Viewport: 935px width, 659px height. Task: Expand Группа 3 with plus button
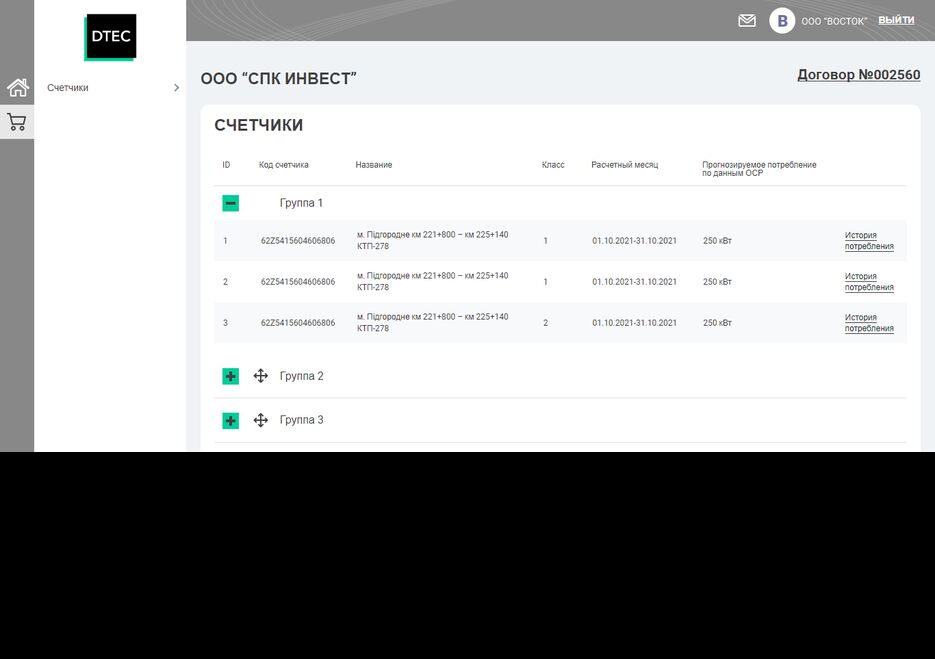231,420
